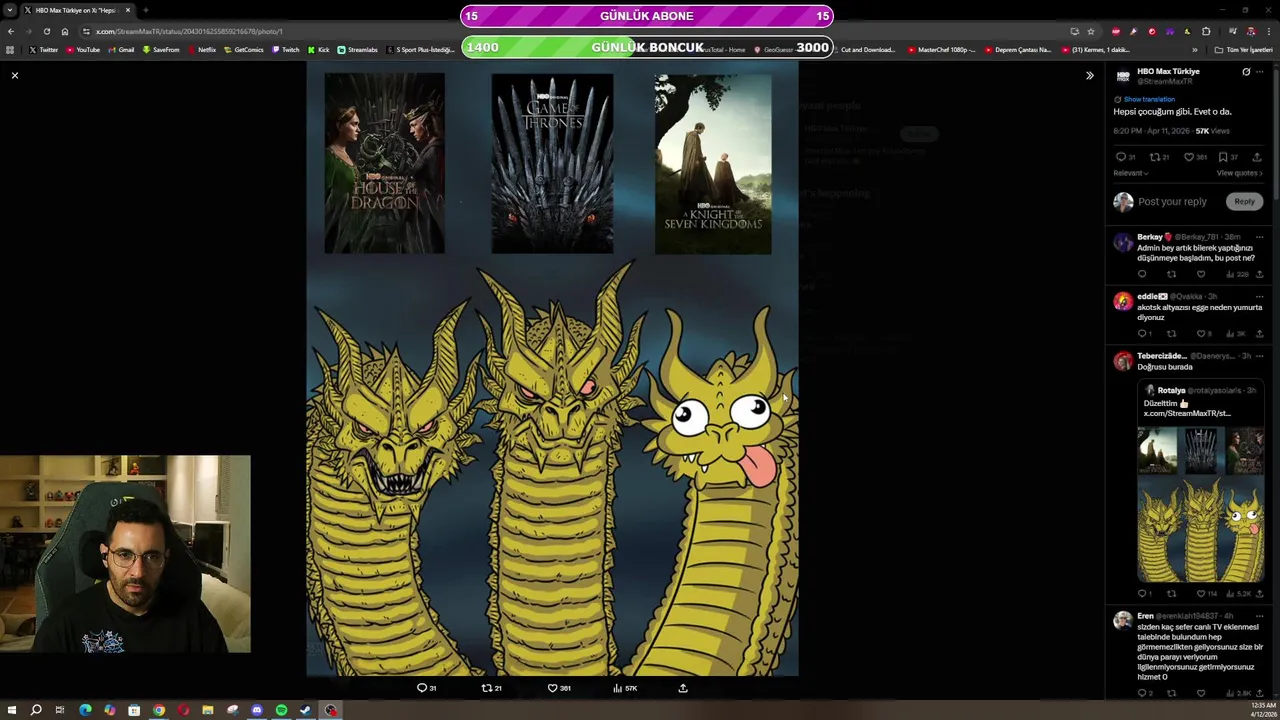Repost Berkay's reply
Image resolution: width=1280 pixels, height=720 pixels.
coord(1171,274)
